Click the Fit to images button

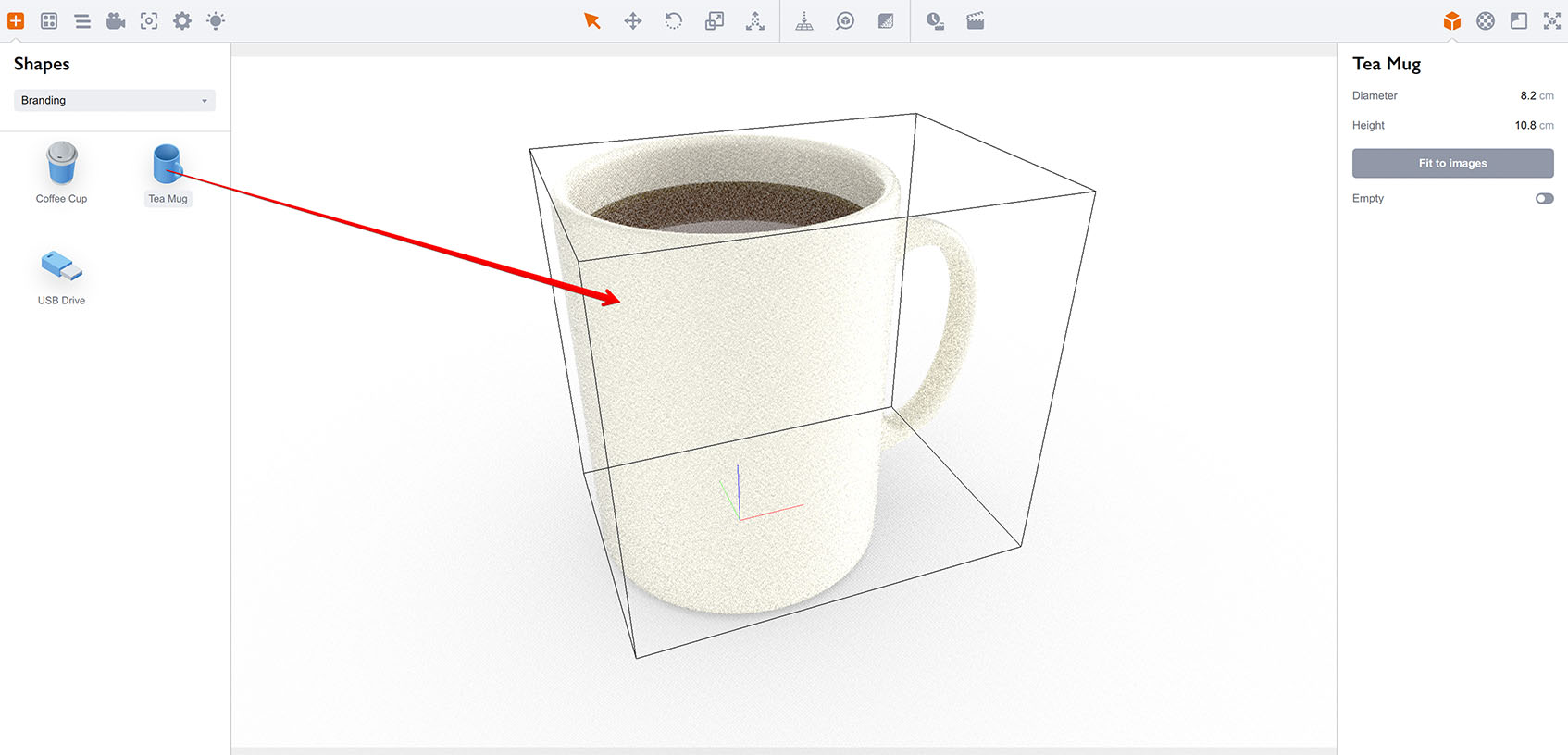coord(1452,163)
